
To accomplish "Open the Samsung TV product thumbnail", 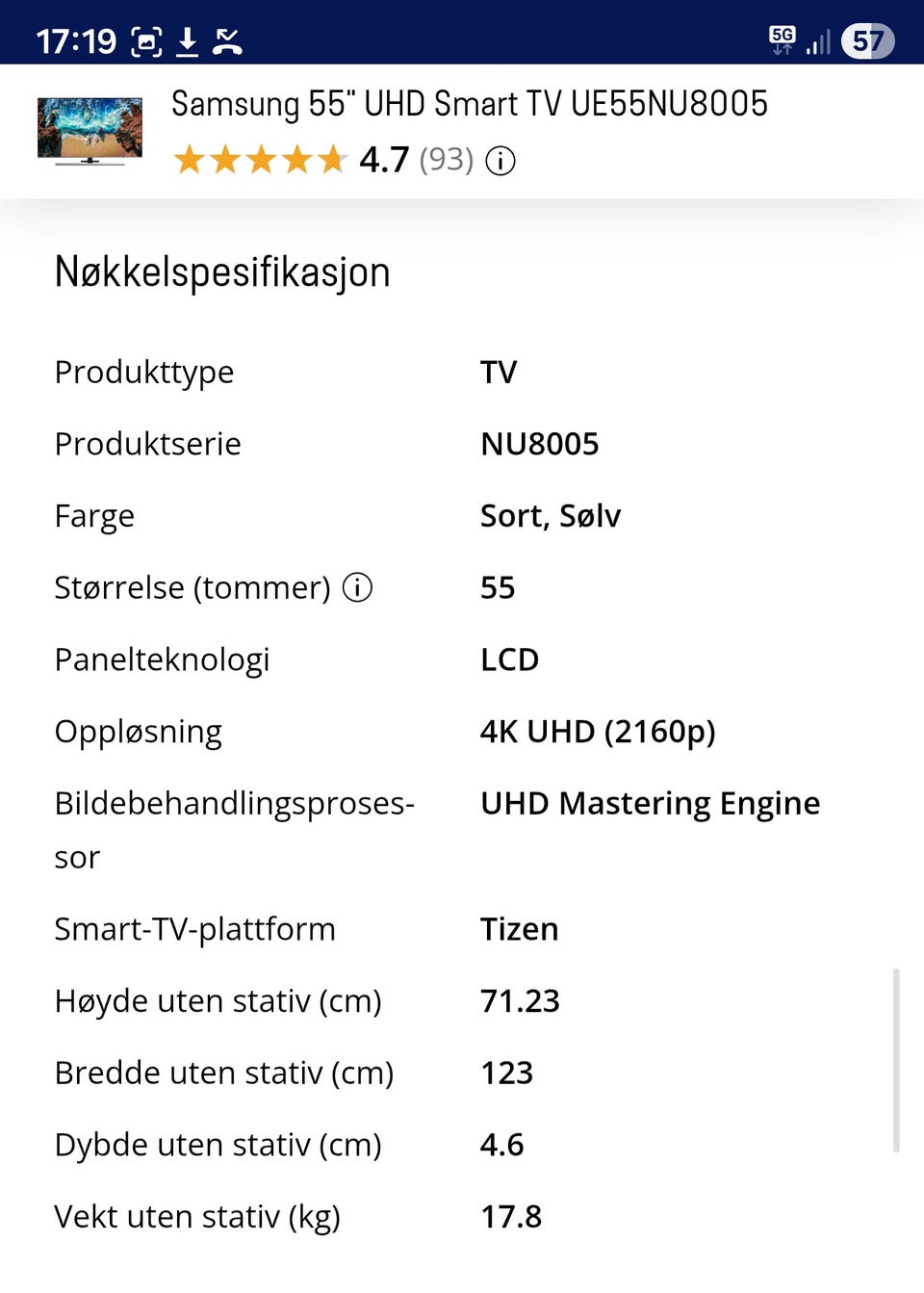I will click(90, 130).
